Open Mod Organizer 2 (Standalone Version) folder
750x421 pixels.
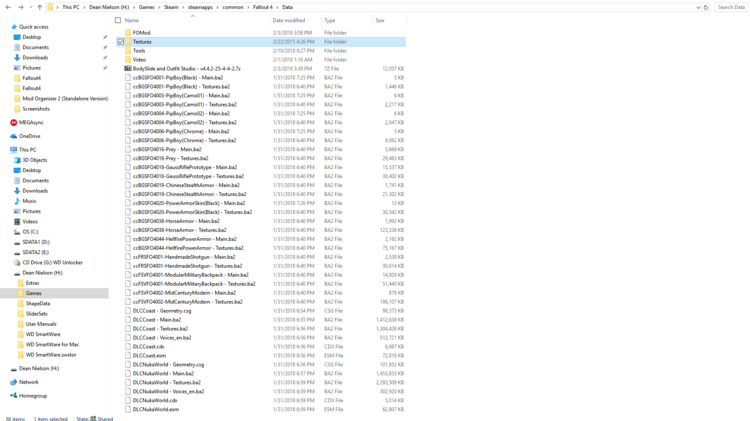(x=65, y=99)
